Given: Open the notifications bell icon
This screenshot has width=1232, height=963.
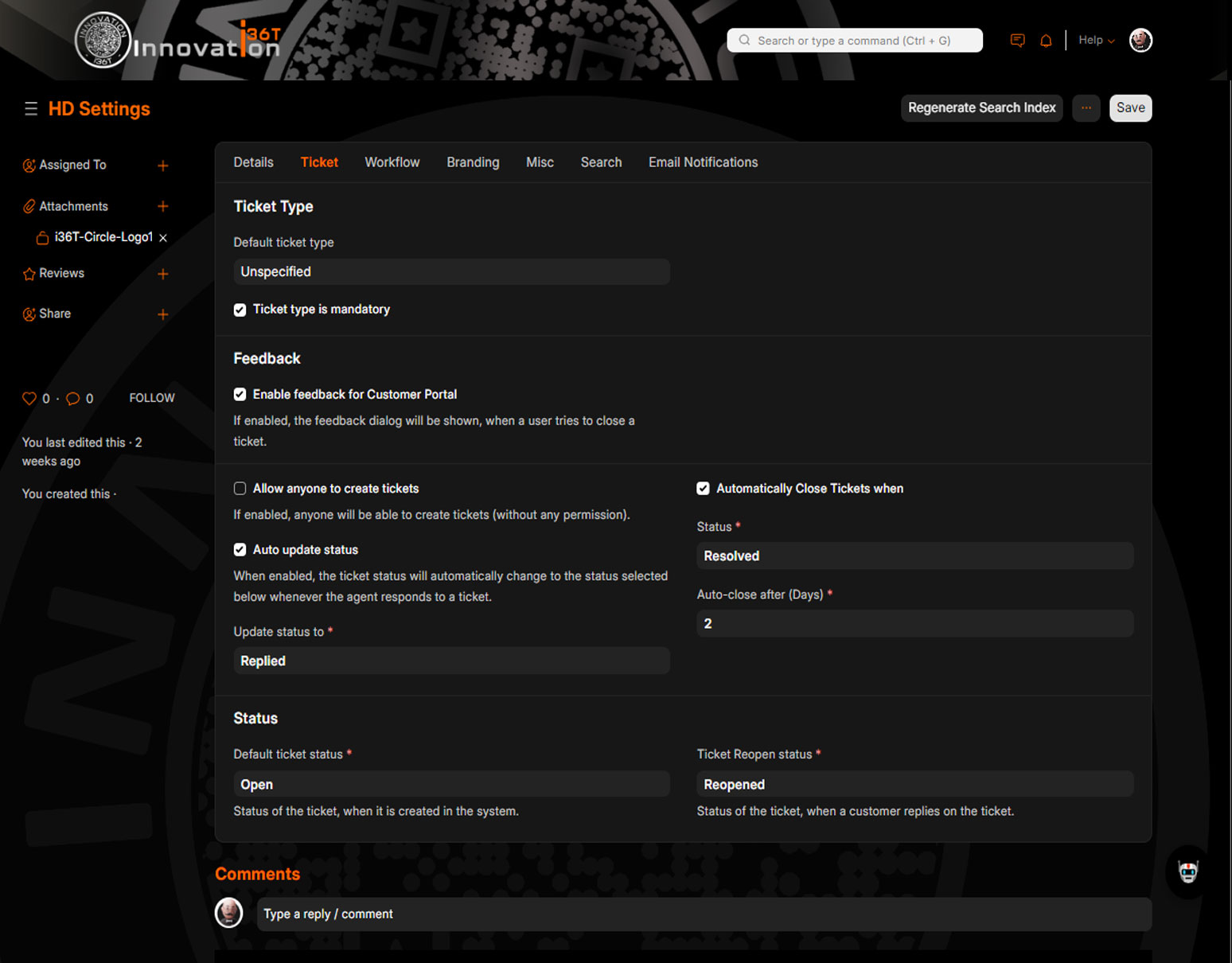Looking at the screenshot, I should (1046, 41).
